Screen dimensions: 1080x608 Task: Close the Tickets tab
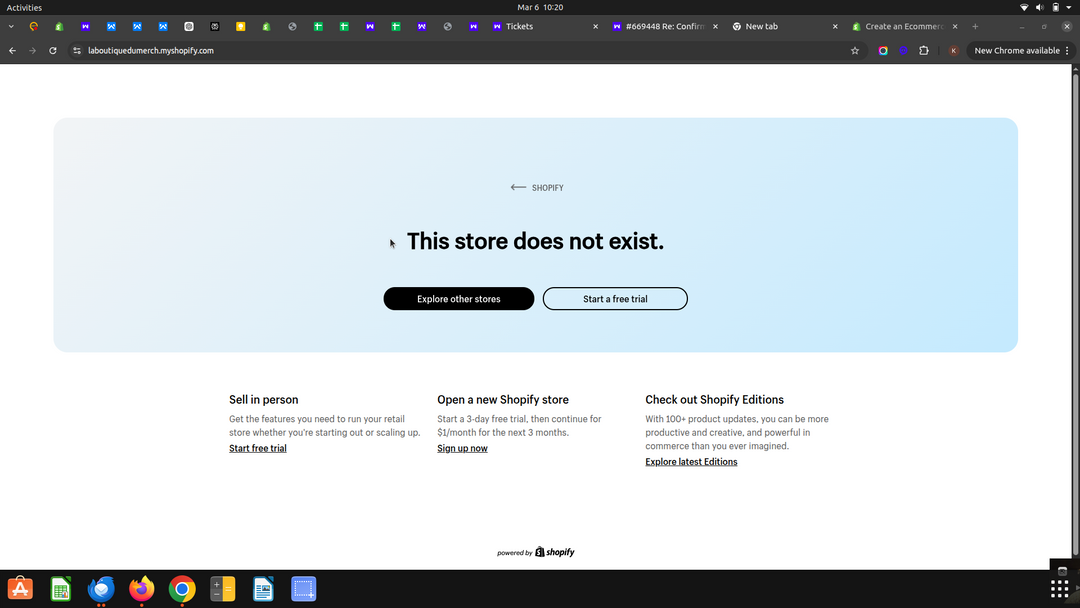[x=595, y=26]
